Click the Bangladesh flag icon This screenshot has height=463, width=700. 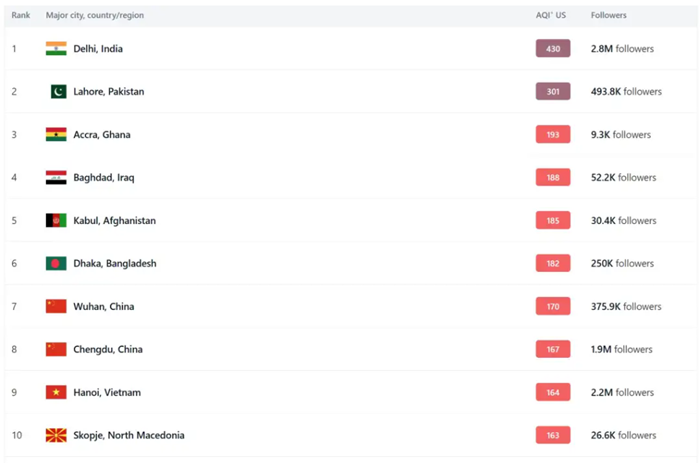[x=56, y=264]
